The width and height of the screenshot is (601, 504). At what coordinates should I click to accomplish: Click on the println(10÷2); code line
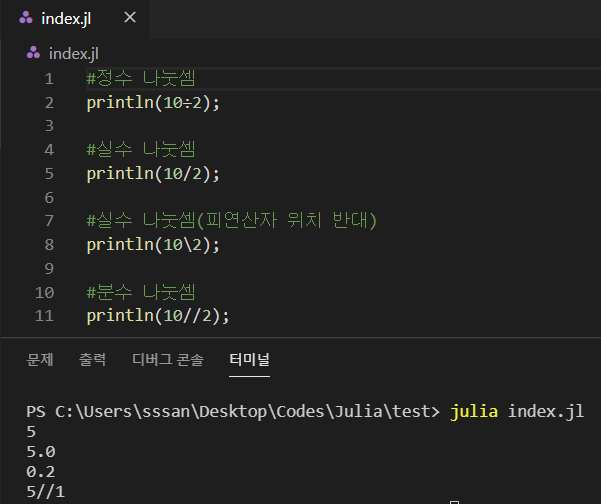tap(152, 103)
